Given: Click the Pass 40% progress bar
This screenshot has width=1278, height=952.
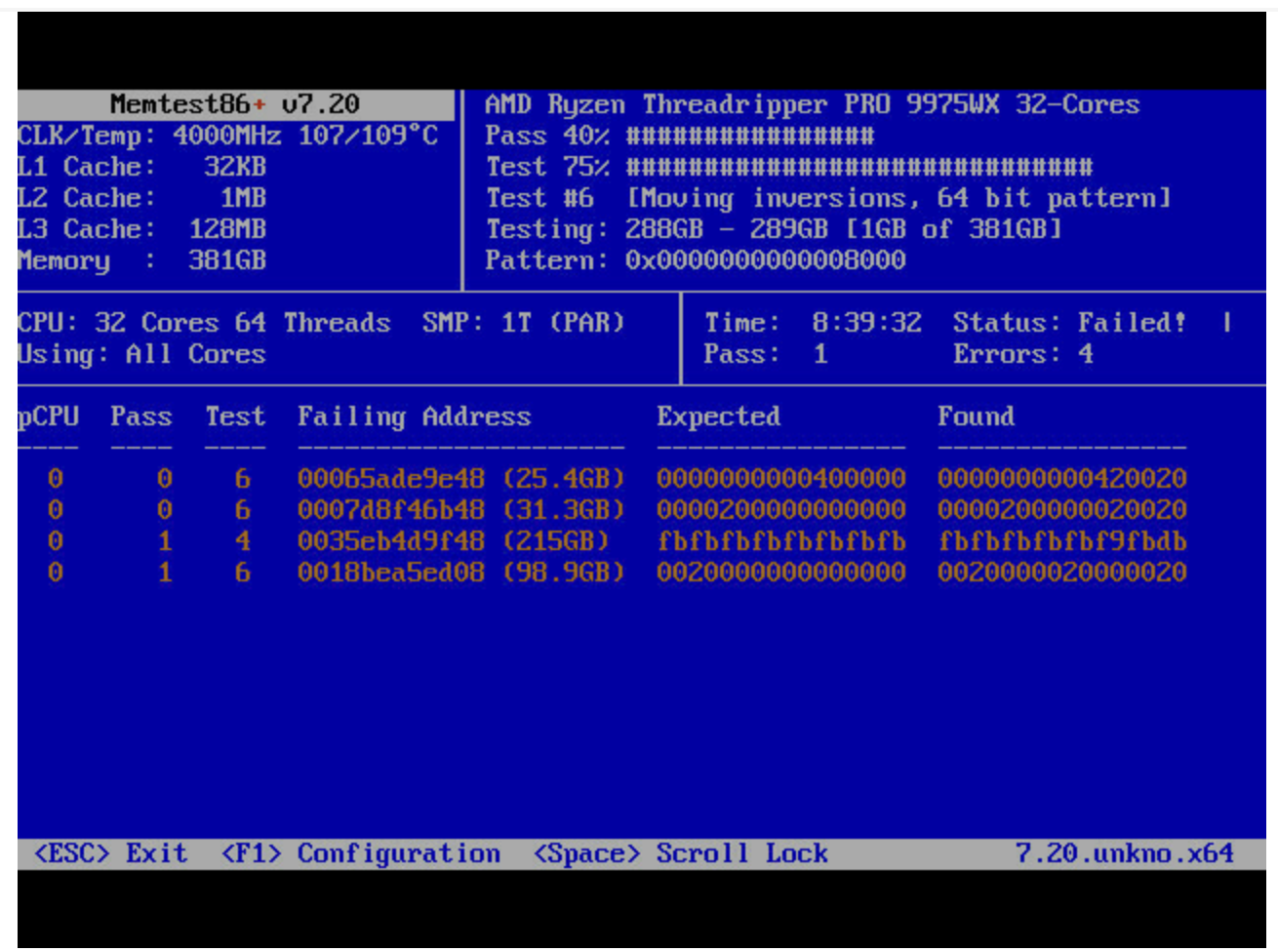Looking at the screenshot, I should click(x=749, y=136).
